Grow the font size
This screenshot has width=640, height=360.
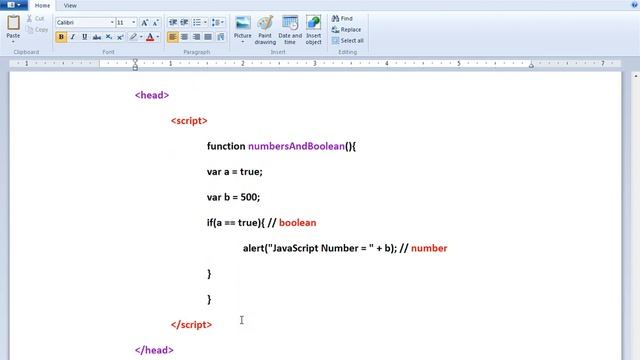[x=144, y=23]
